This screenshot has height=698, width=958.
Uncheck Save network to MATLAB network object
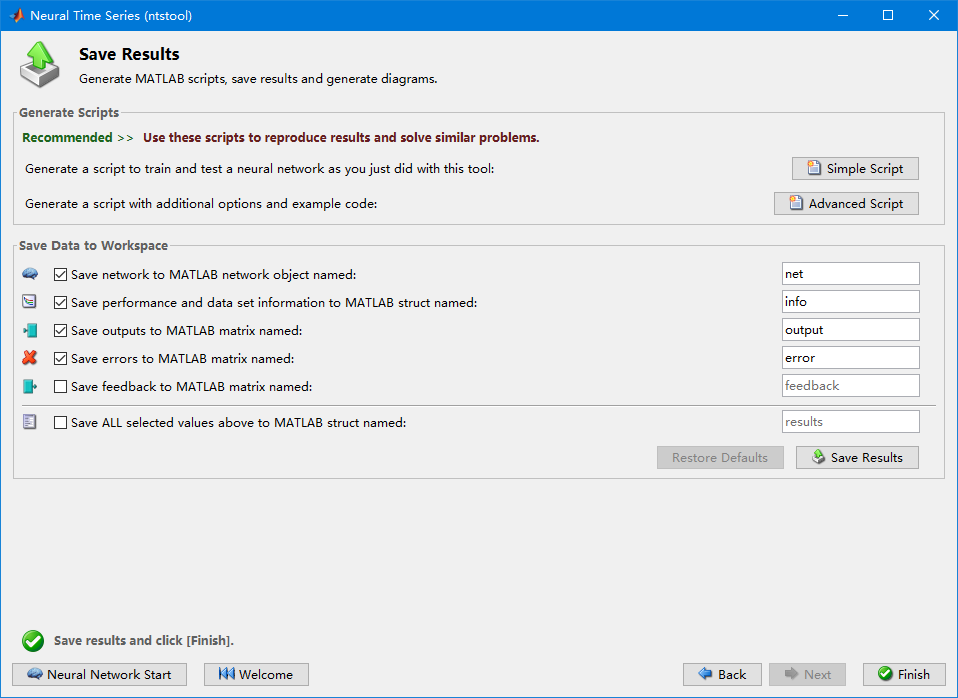61,274
